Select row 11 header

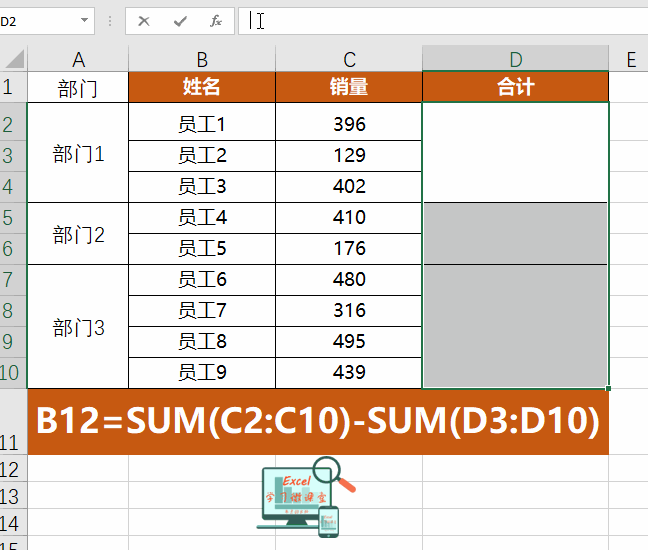12,421
